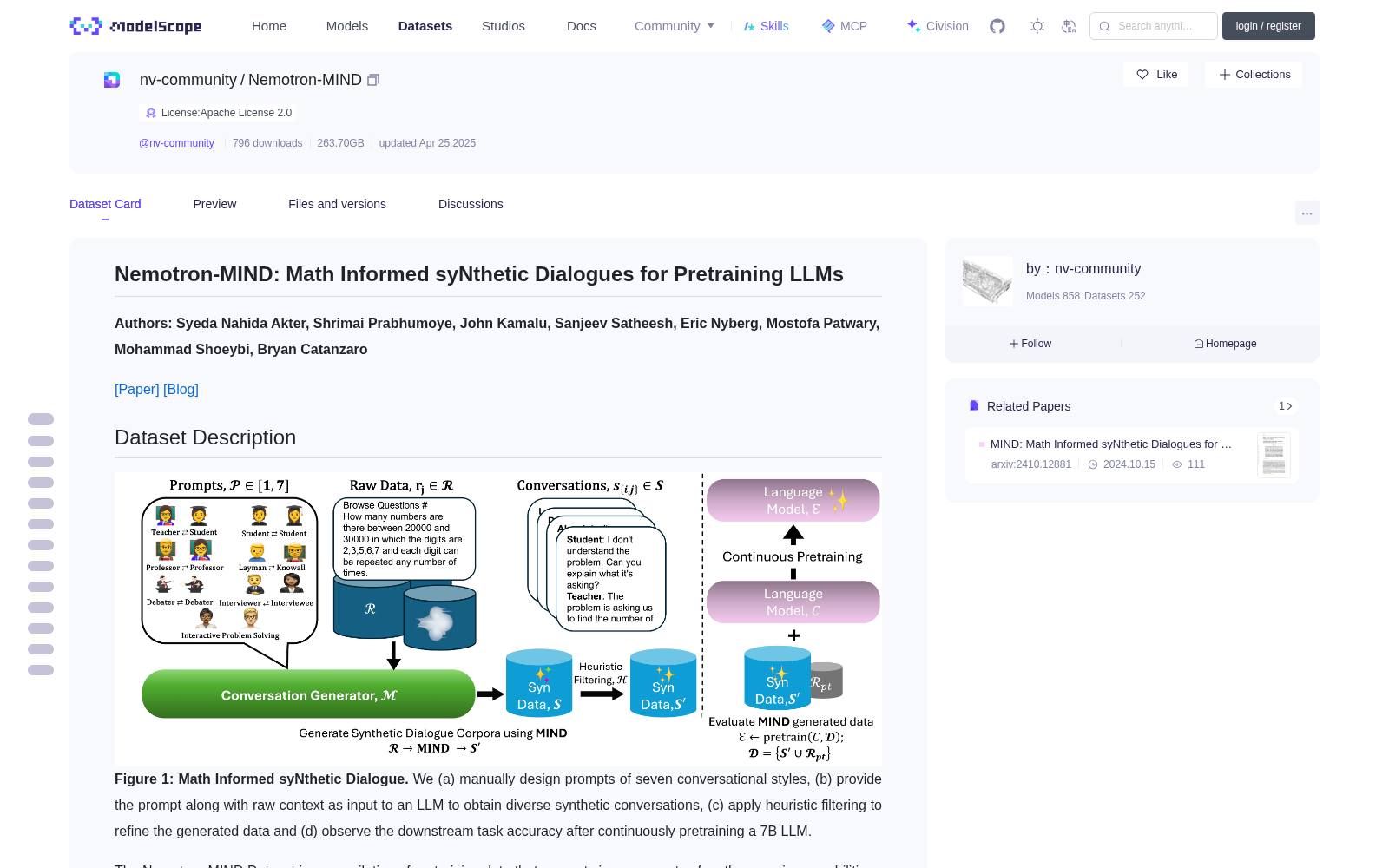Image resolution: width=1389 pixels, height=868 pixels.
Task: Click the Models 858 count
Action: tap(1053, 296)
